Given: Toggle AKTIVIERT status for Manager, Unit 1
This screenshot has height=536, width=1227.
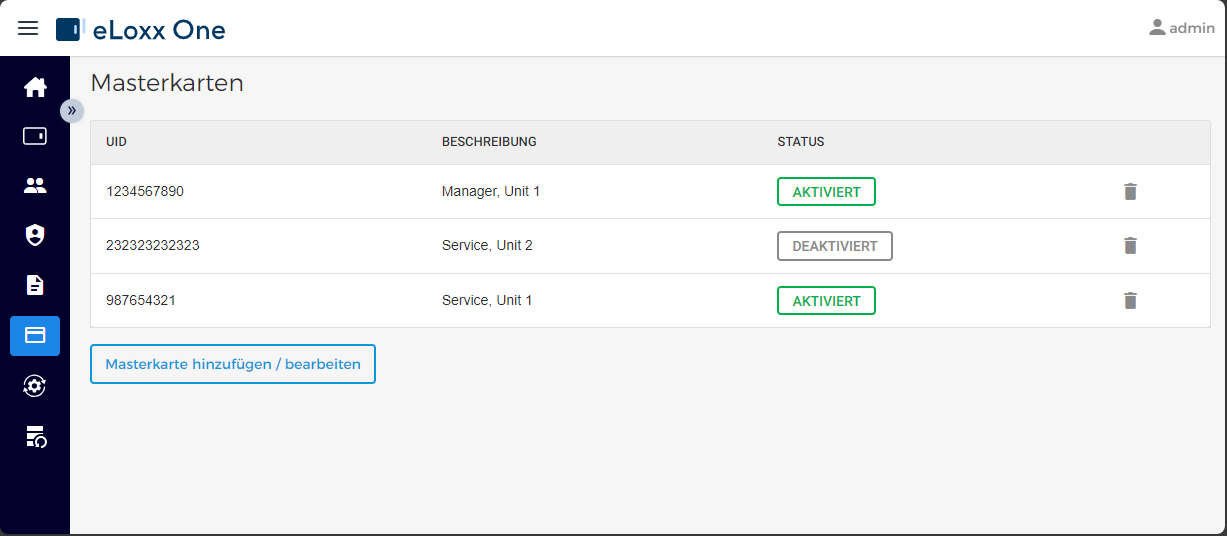Looking at the screenshot, I should [x=826, y=191].
